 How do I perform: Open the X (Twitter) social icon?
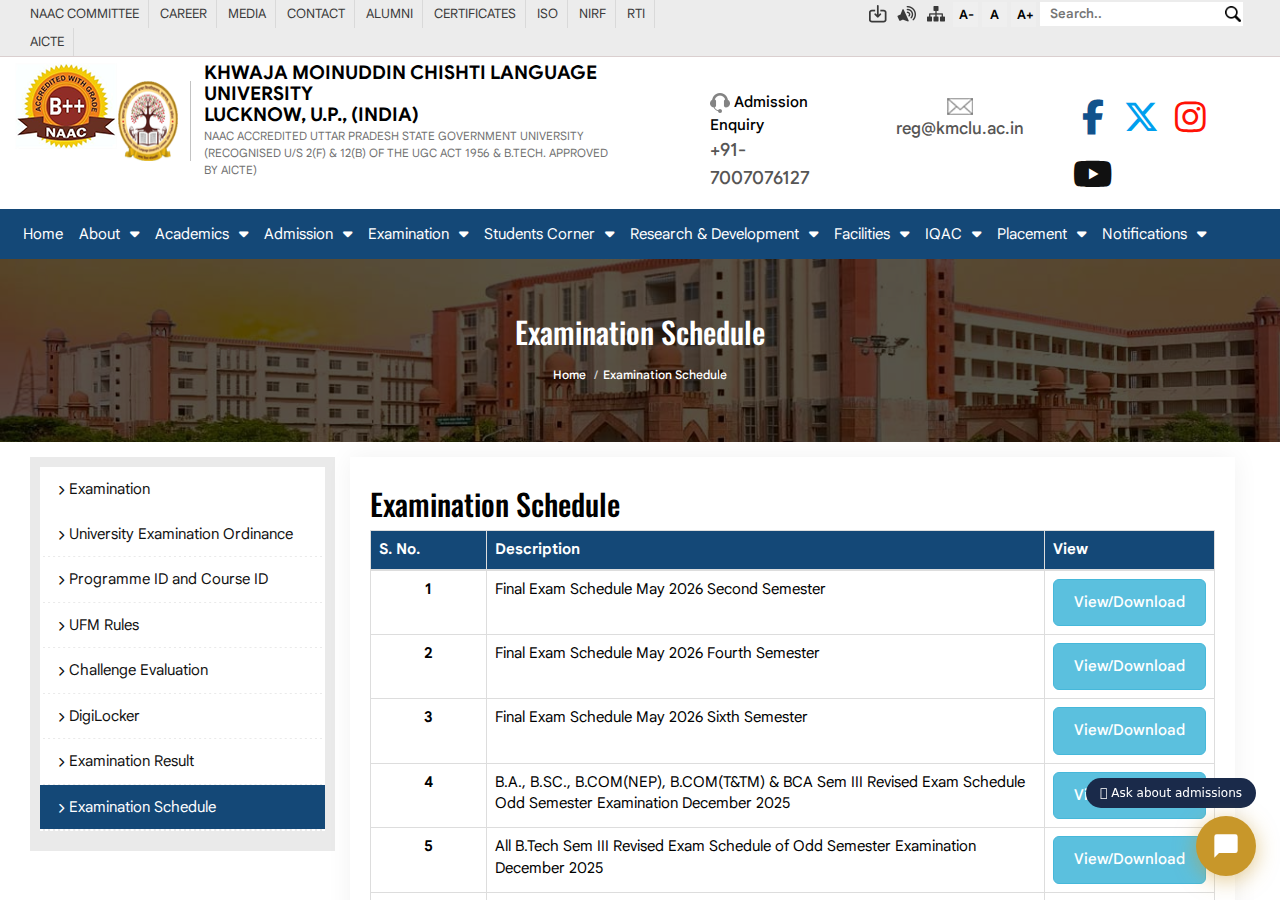click(1141, 117)
